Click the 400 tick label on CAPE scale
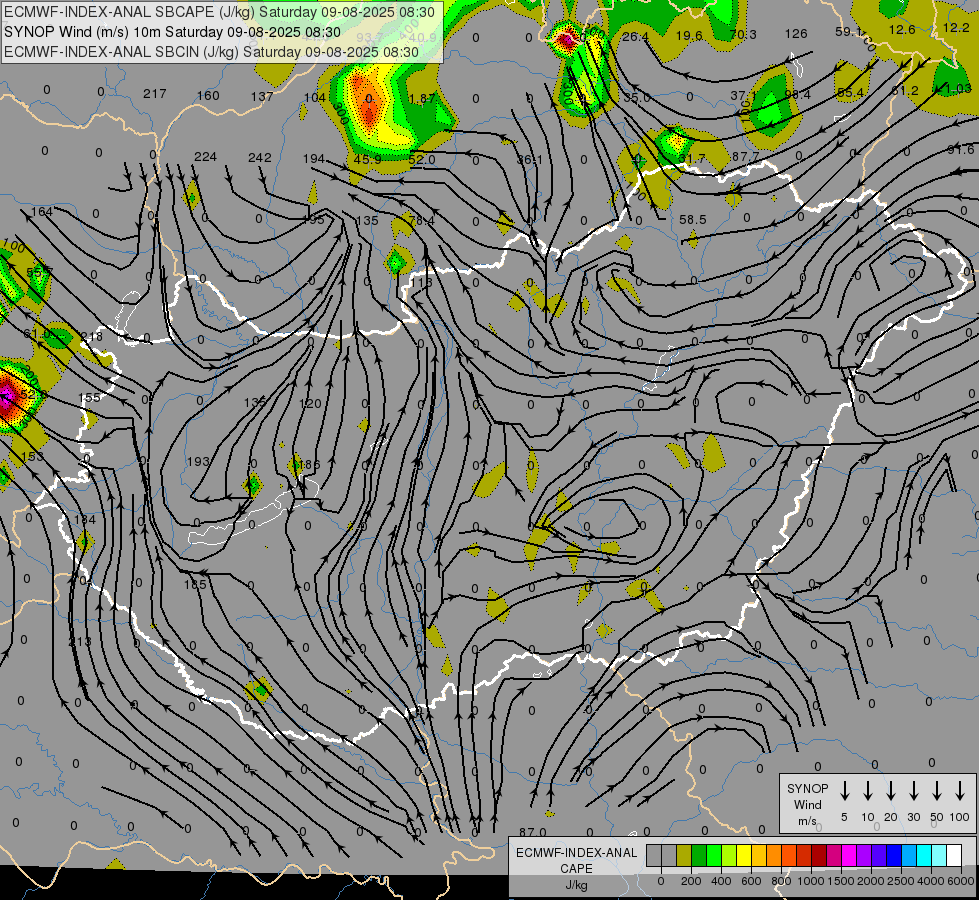979x900 pixels. coord(721,881)
